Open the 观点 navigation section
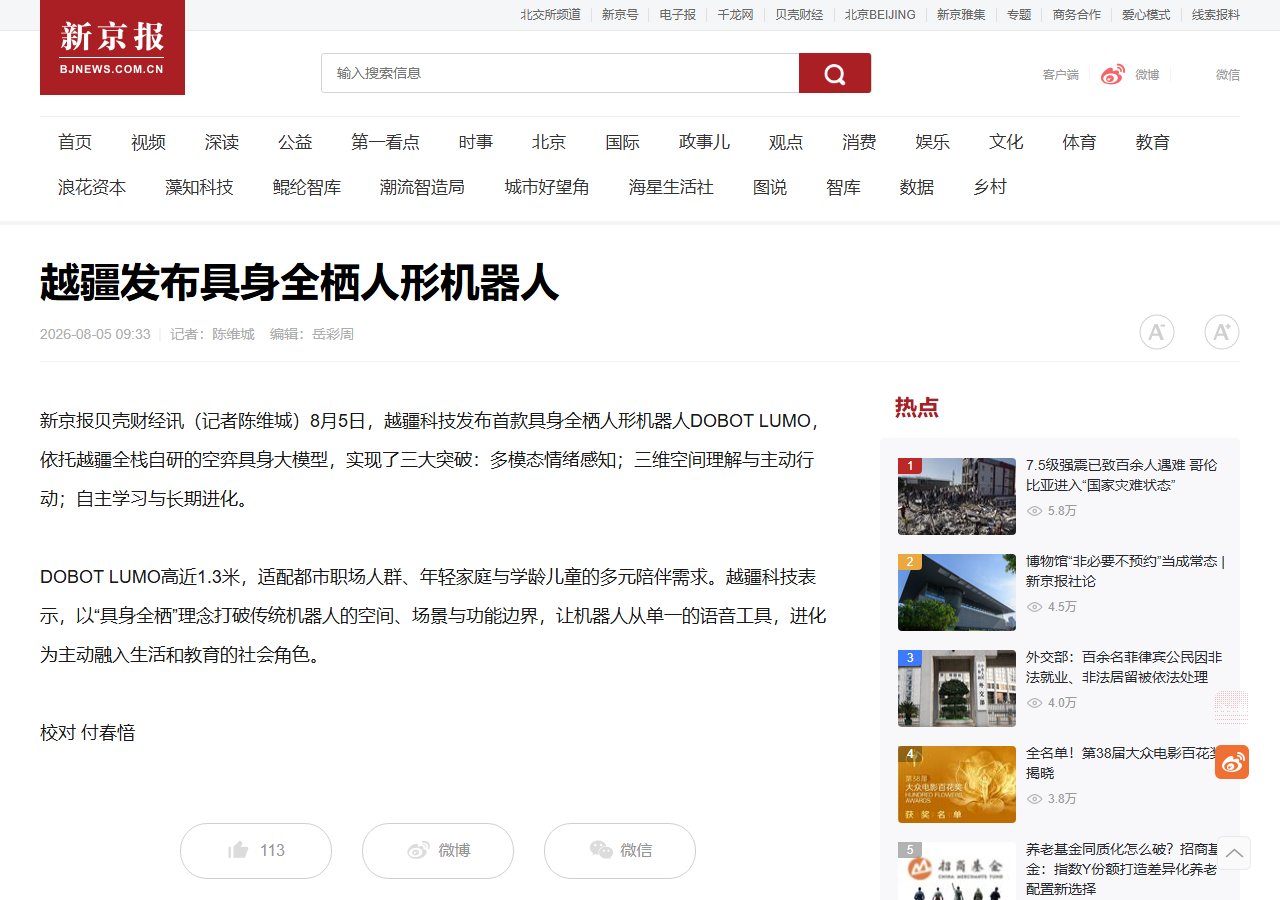 coord(786,142)
